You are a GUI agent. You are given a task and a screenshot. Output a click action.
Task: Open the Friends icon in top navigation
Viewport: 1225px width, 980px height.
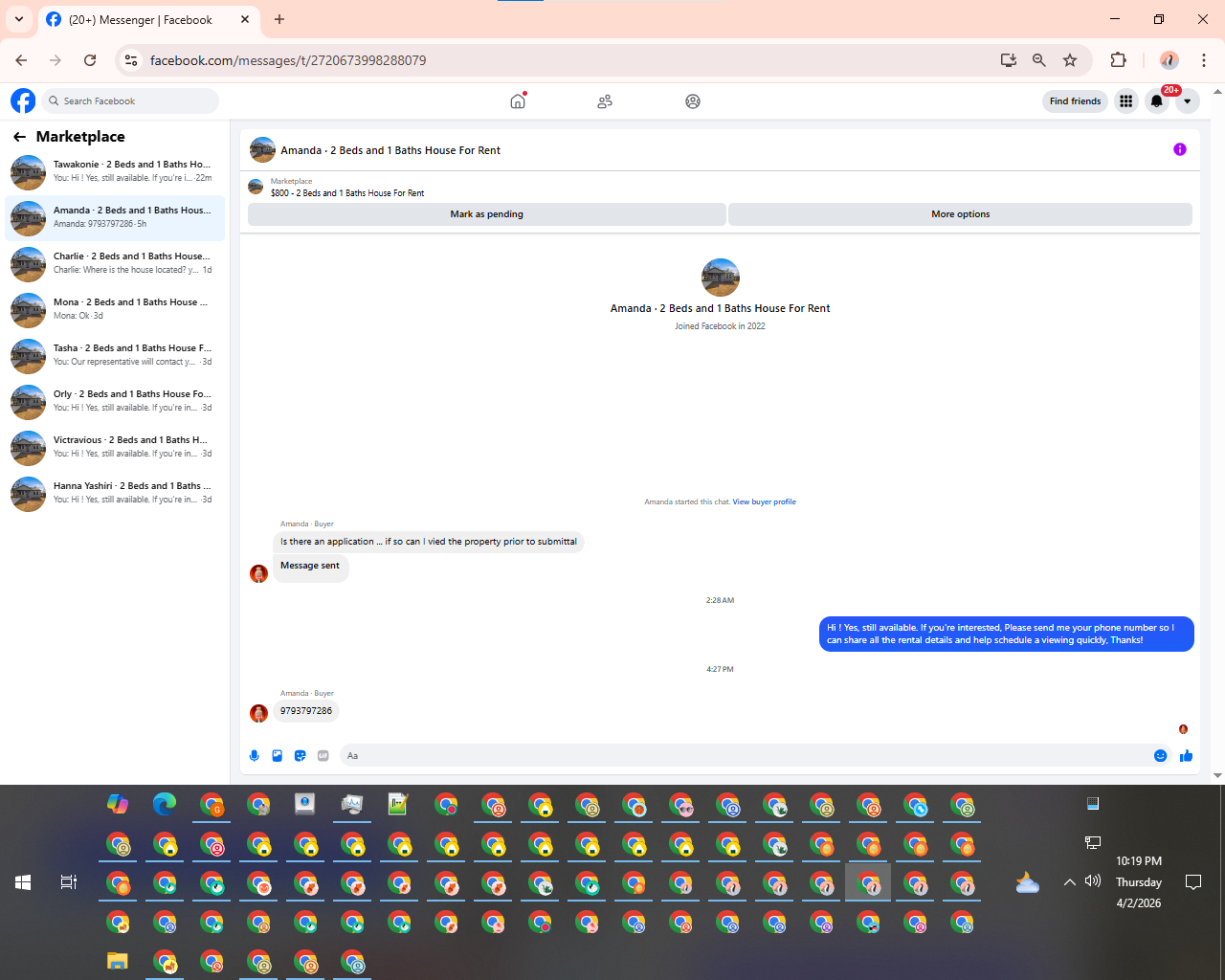[x=605, y=101]
